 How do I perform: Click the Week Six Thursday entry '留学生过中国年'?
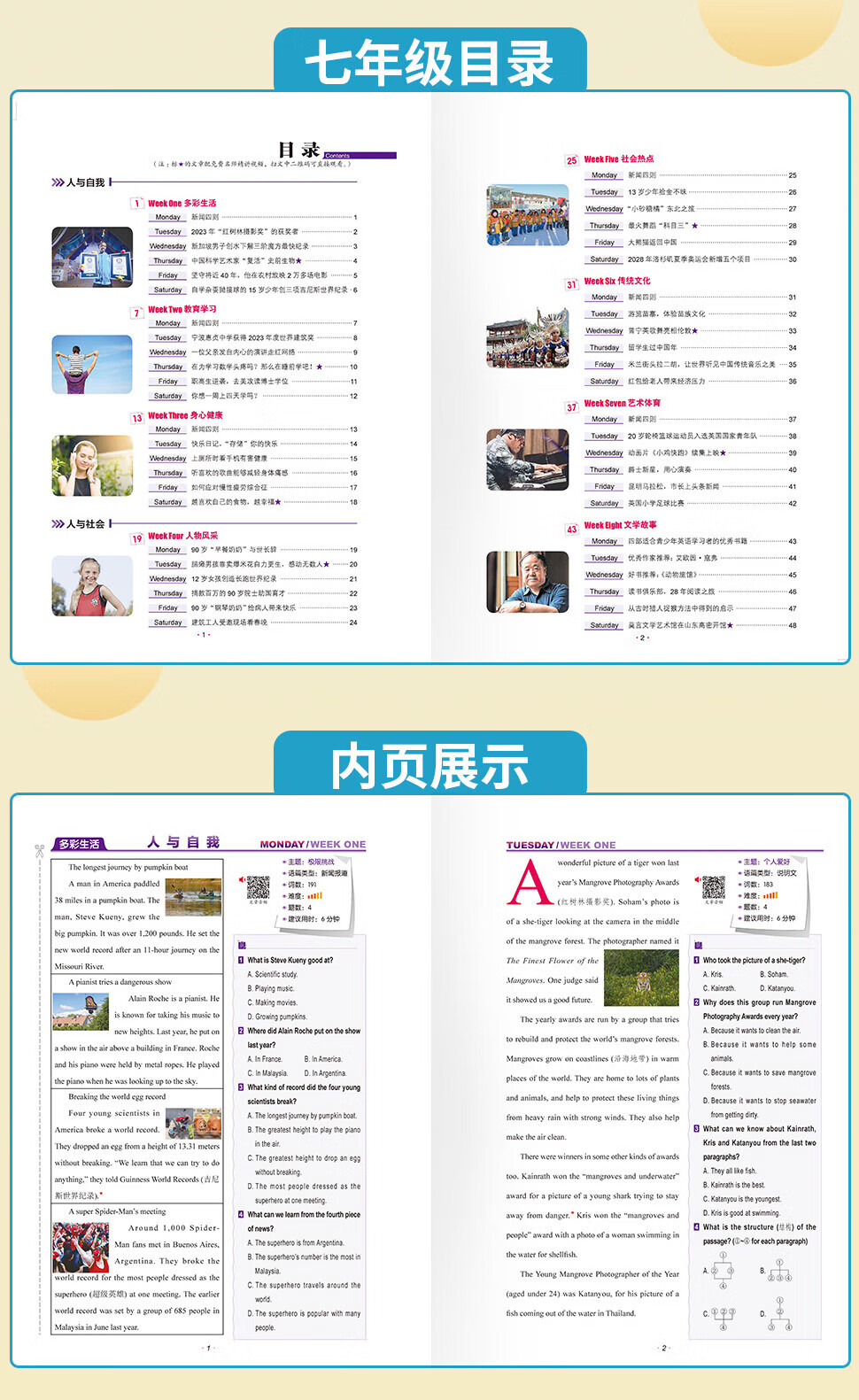(653, 347)
